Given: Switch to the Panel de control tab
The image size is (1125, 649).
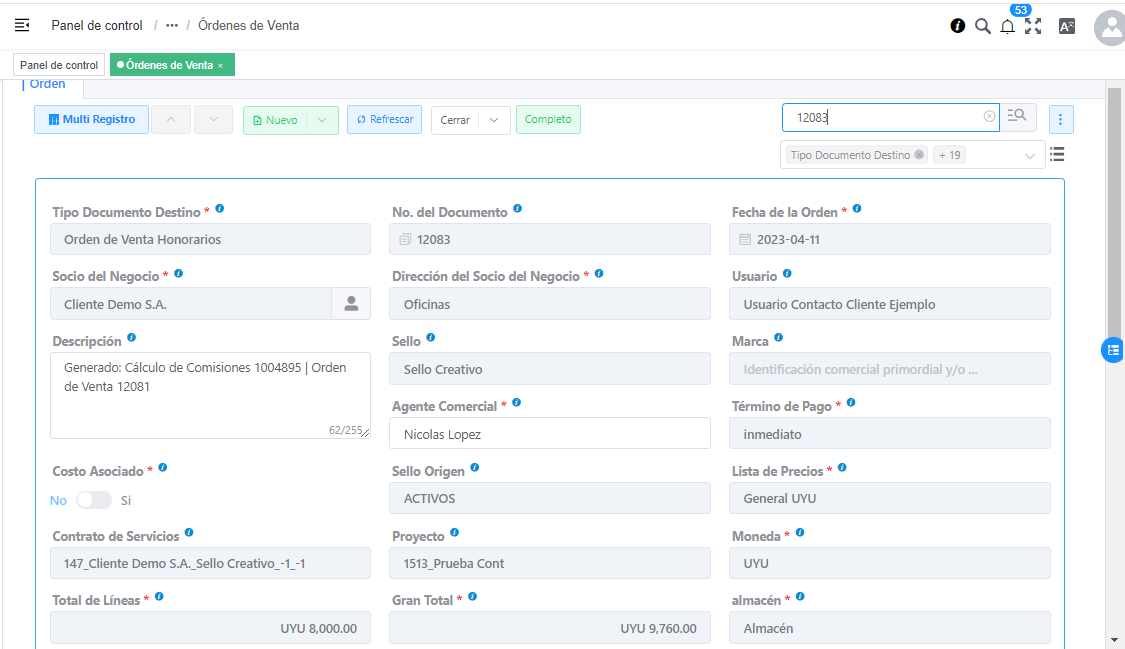Looking at the screenshot, I should tap(59, 65).
